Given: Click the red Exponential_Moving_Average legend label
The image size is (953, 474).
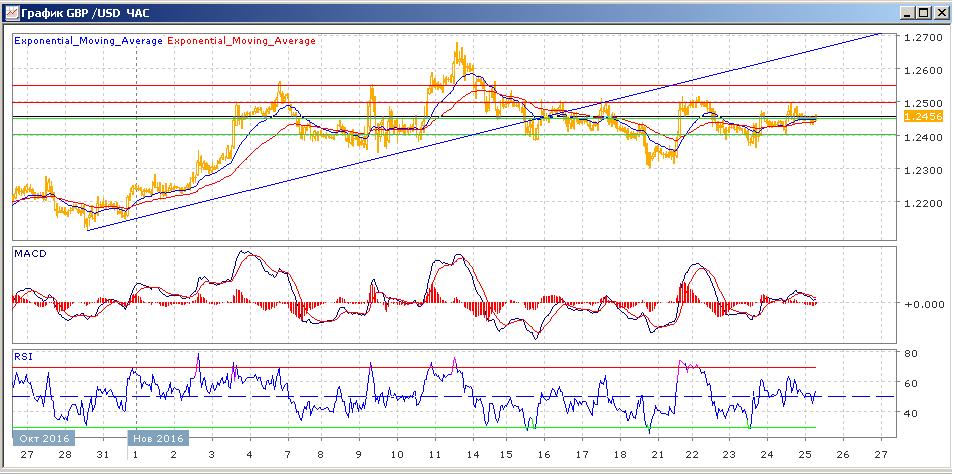Looking at the screenshot, I should pos(241,41).
